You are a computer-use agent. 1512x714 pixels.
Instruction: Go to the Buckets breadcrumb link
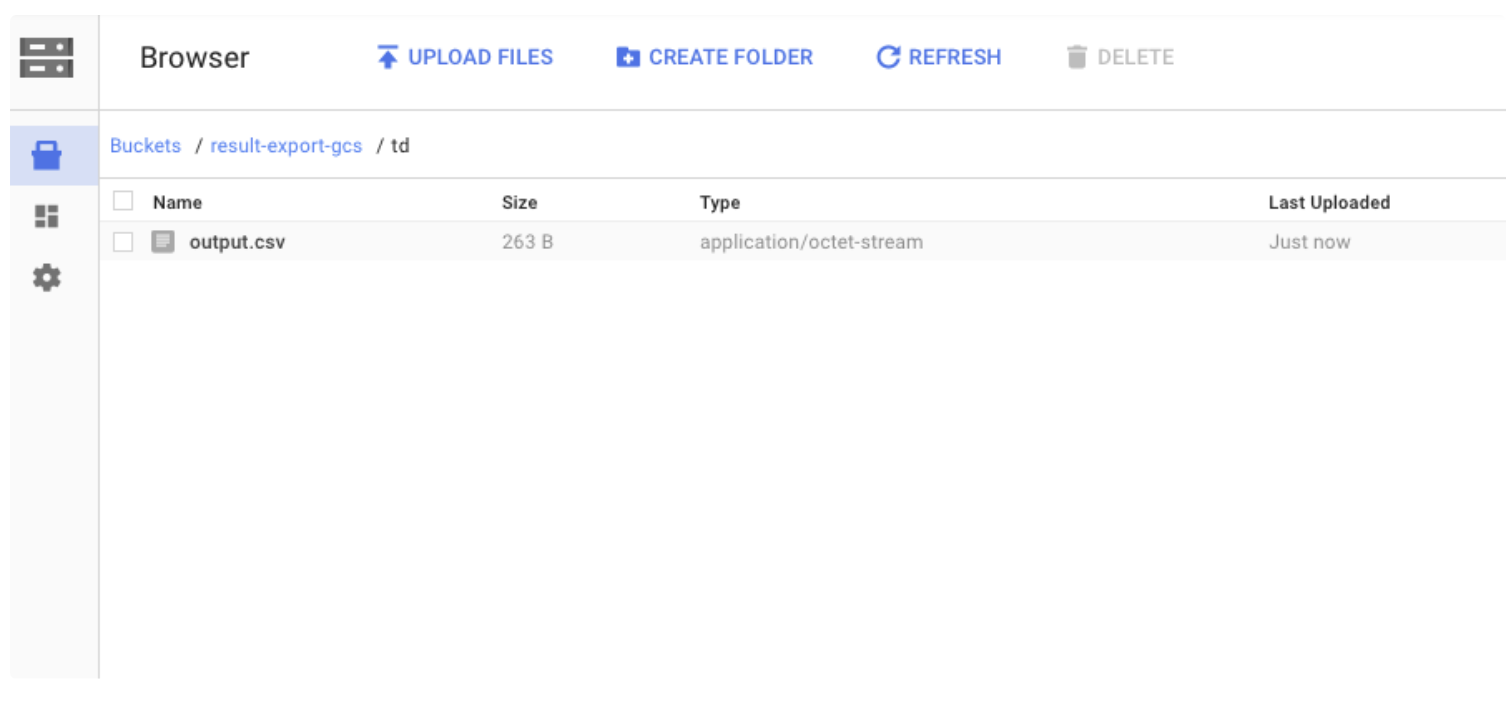point(145,146)
